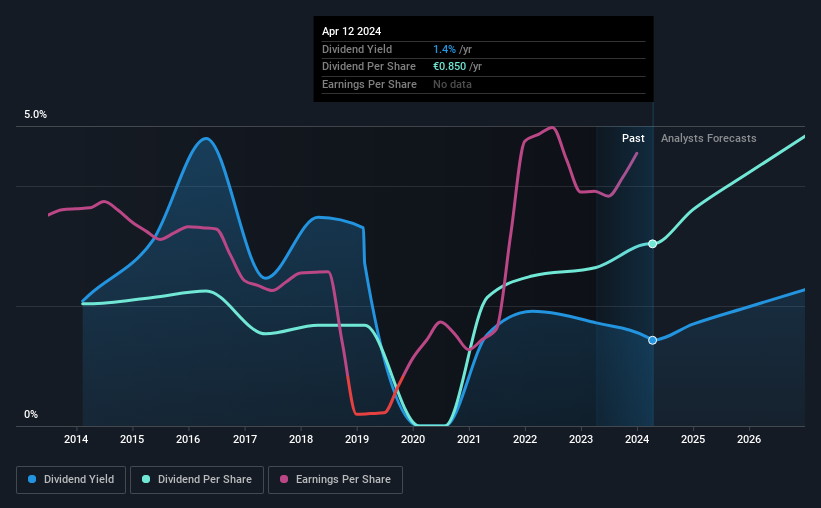Click the 2017 x-axis label
821x508 pixels.
(245, 439)
